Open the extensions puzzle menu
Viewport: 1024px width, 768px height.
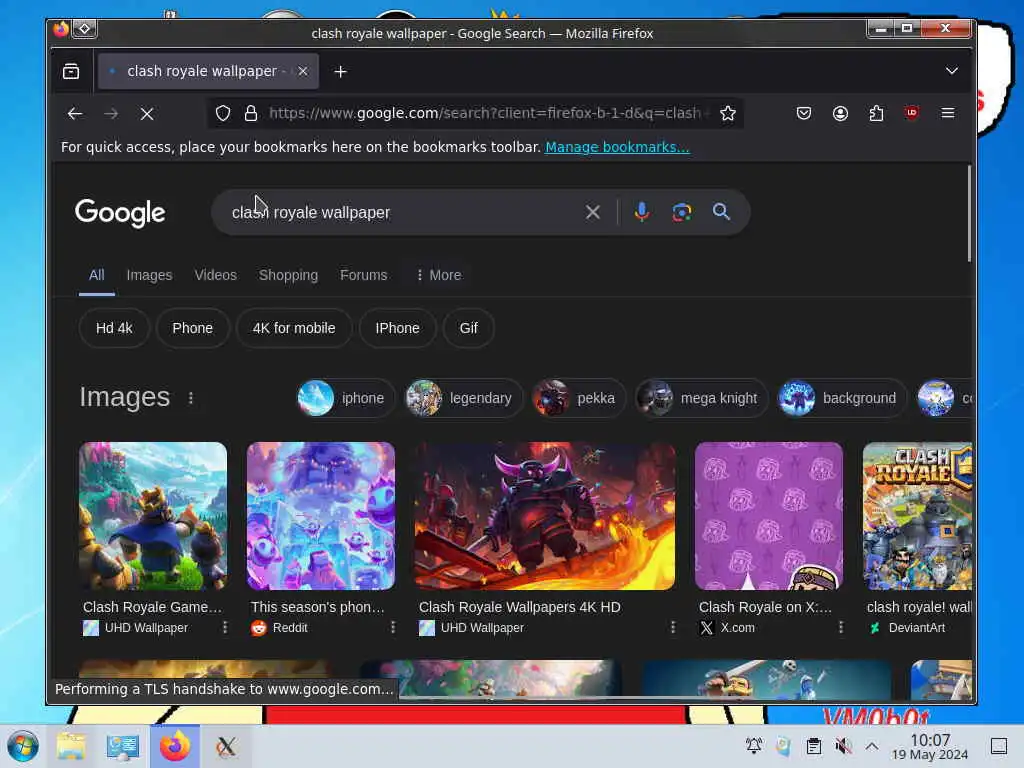click(x=876, y=114)
